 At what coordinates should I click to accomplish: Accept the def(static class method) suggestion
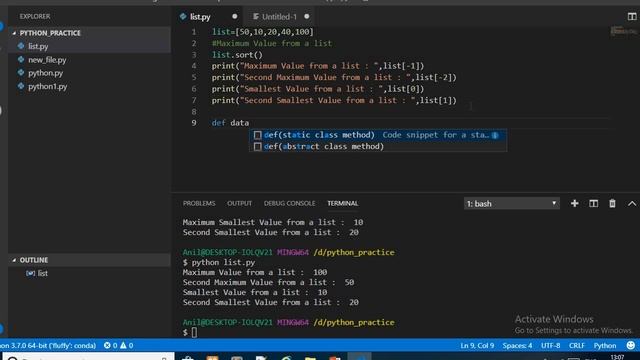(x=378, y=135)
